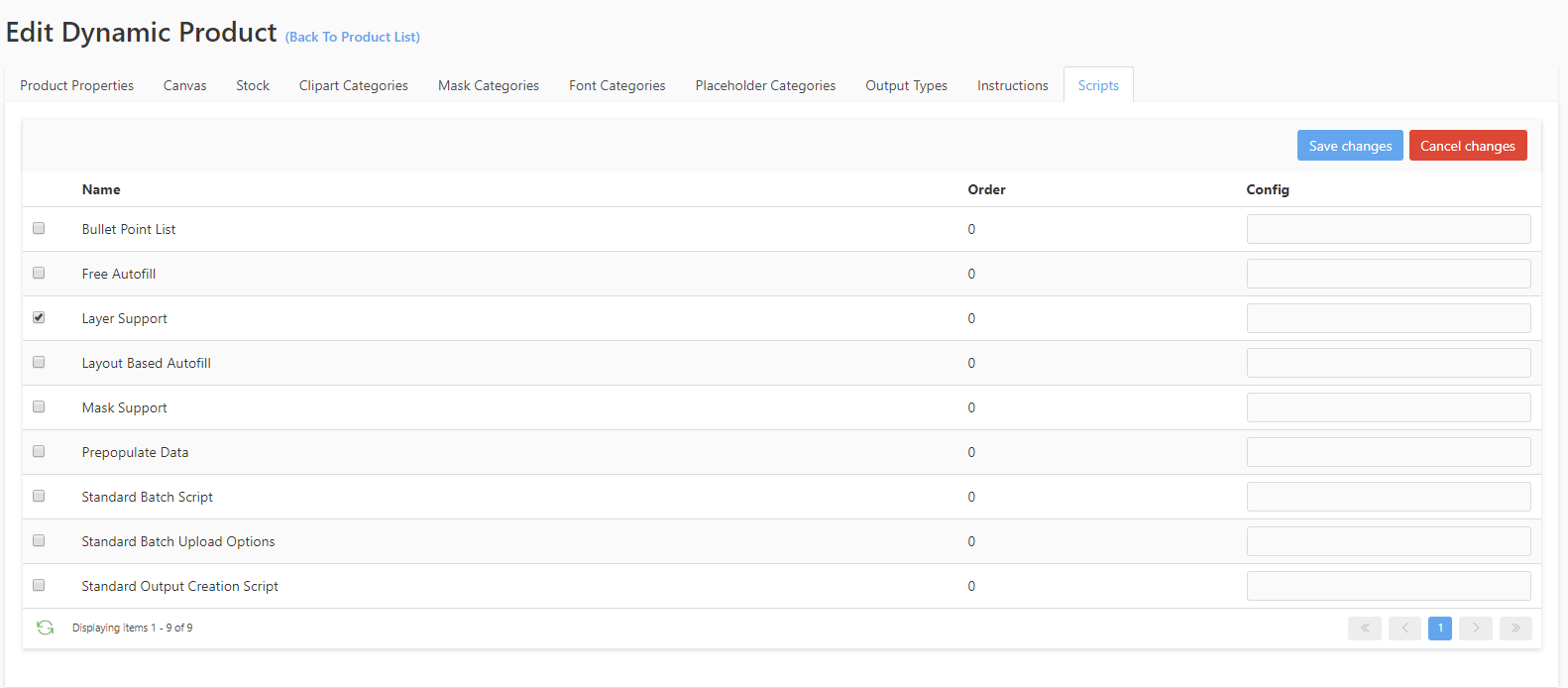1568x688 pixels.
Task: Open Clipart Categories tab
Action: [353, 85]
